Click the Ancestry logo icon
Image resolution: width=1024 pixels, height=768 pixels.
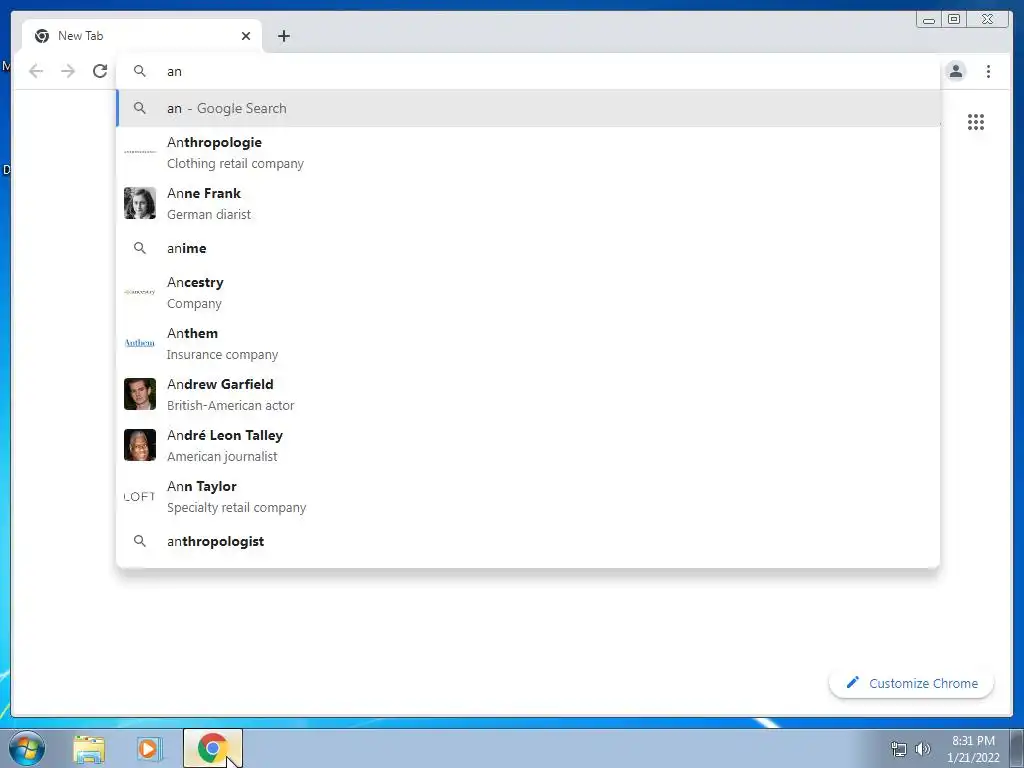140,292
